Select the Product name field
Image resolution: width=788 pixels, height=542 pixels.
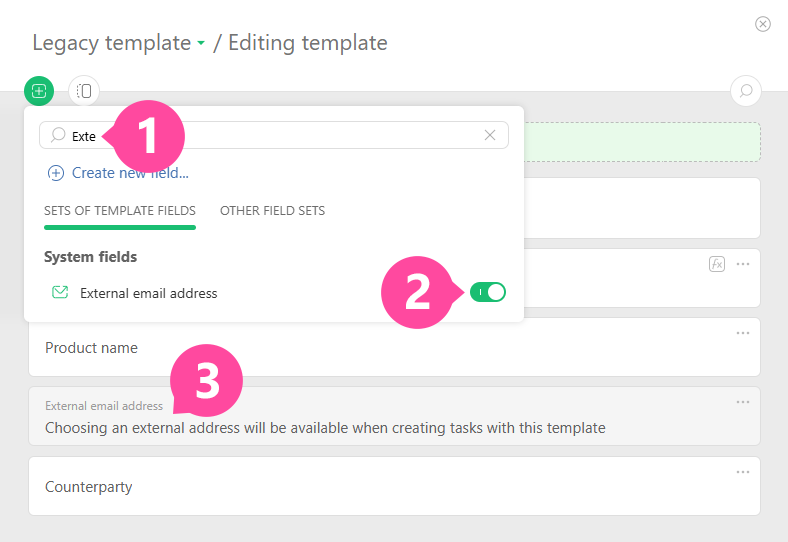click(92, 348)
